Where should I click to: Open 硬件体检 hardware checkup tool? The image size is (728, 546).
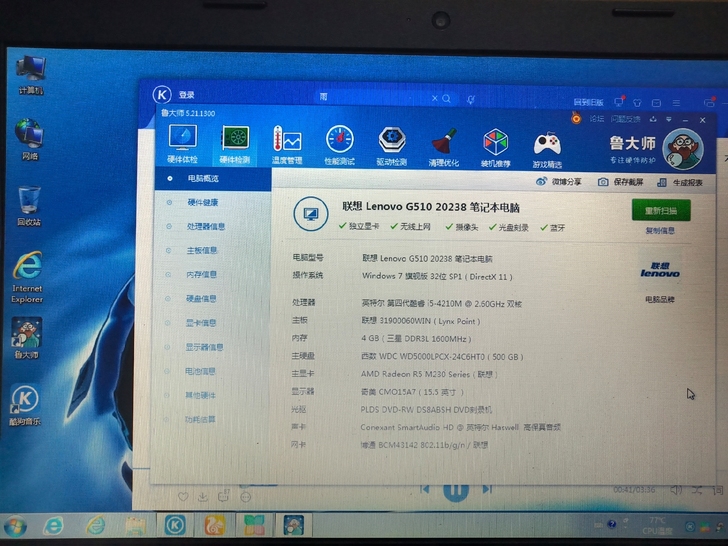tap(182, 144)
